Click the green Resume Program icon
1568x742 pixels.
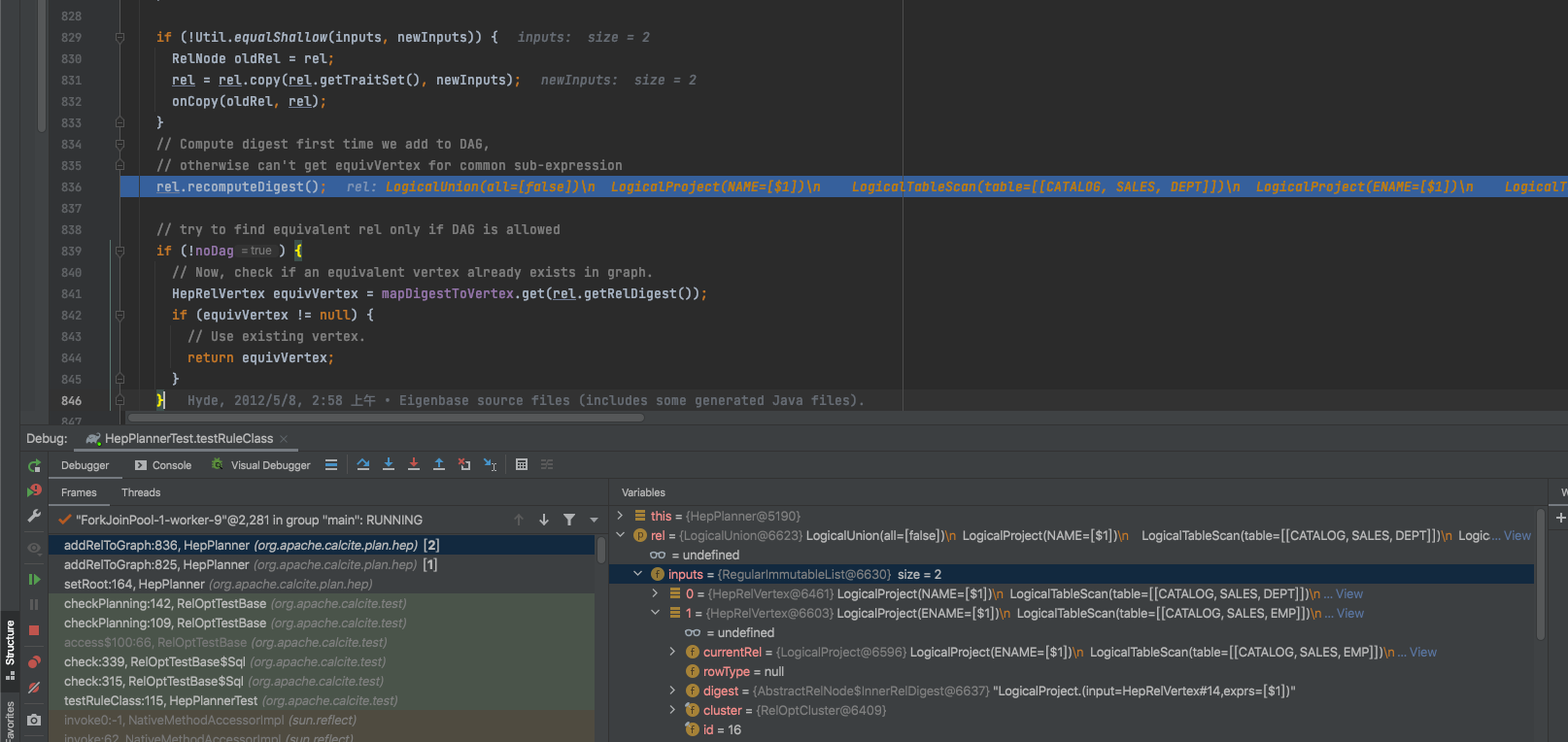[x=34, y=579]
